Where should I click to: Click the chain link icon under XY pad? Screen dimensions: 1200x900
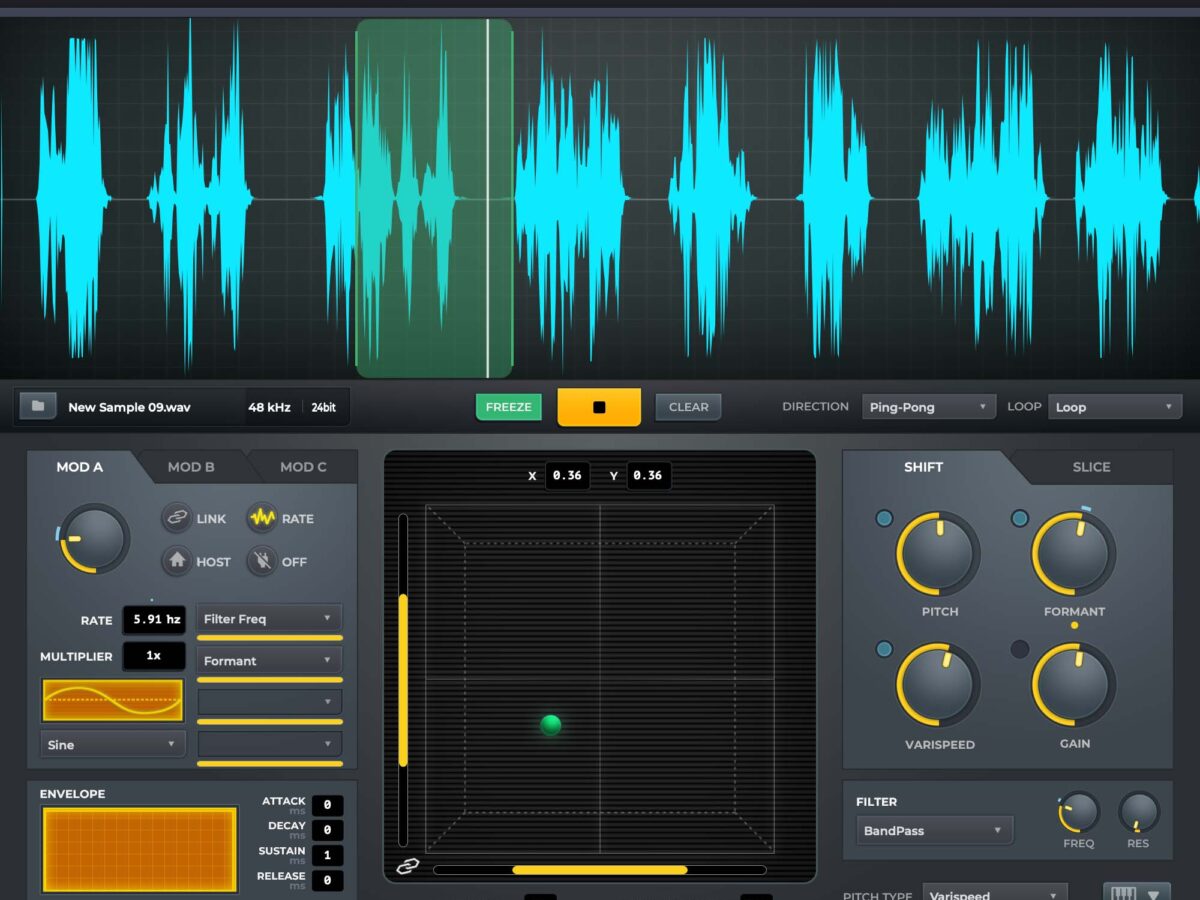click(407, 866)
